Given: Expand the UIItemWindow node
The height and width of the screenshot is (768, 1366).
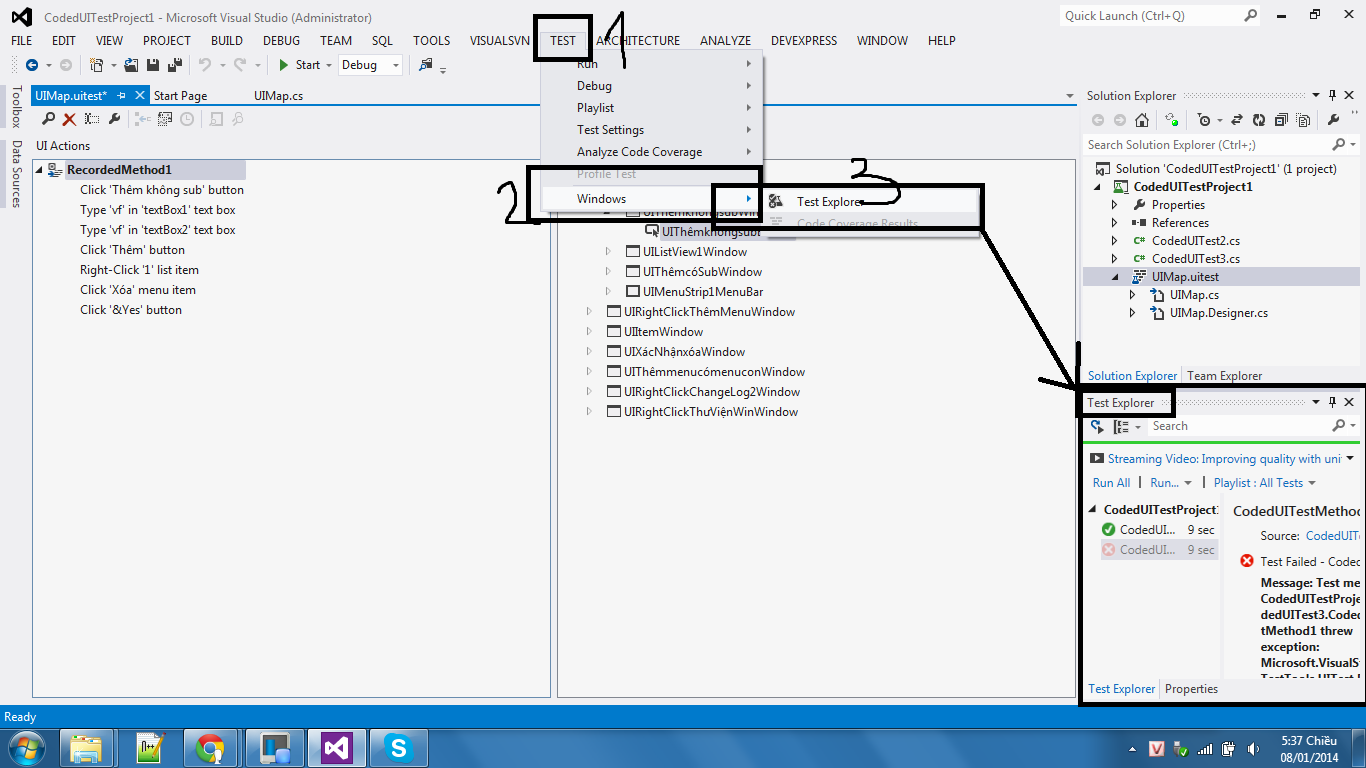Looking at the screenshot, I should [x=589, y=332].
